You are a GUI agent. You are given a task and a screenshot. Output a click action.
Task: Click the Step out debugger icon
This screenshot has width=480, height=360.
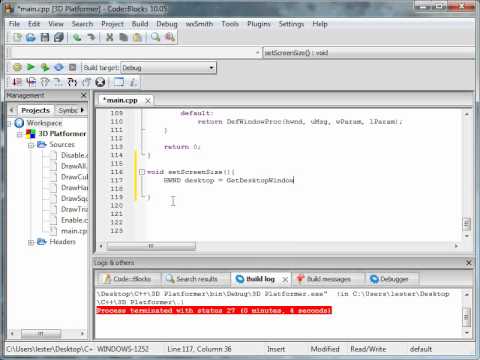(86, 82)
